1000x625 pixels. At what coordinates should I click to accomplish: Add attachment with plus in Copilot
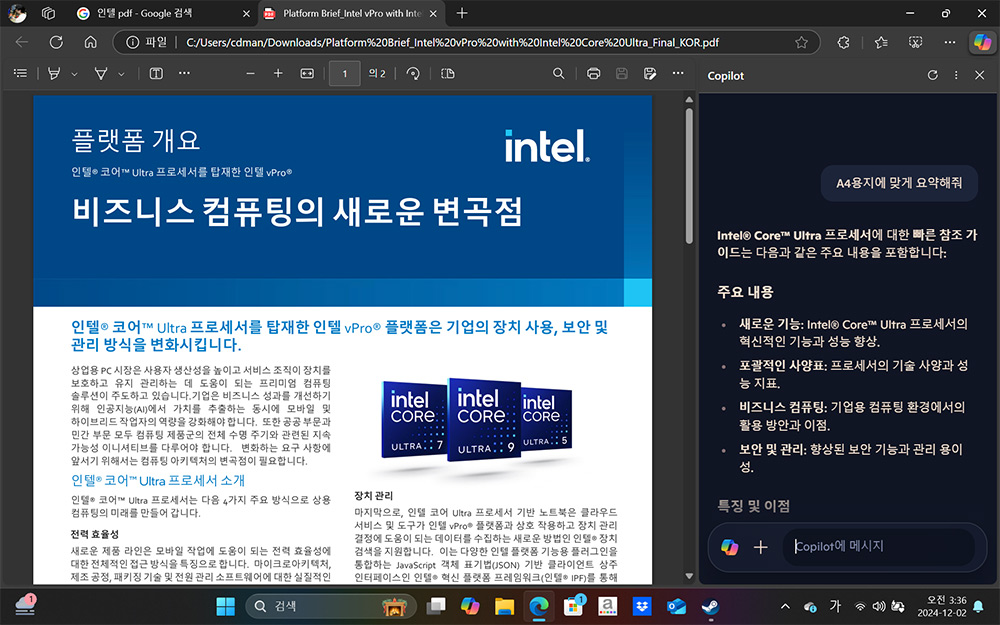(x=760, y=547)
